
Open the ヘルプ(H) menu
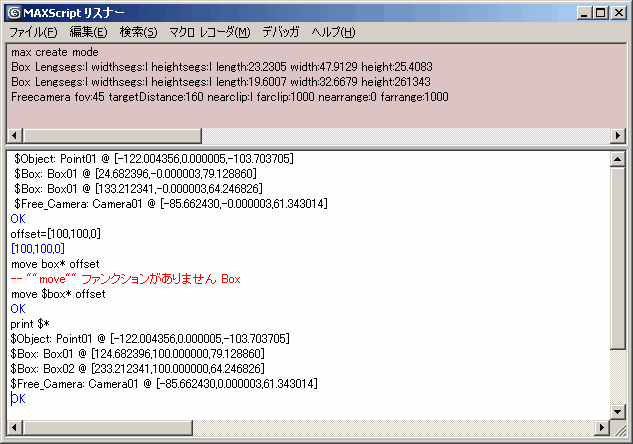pos(333,32)
